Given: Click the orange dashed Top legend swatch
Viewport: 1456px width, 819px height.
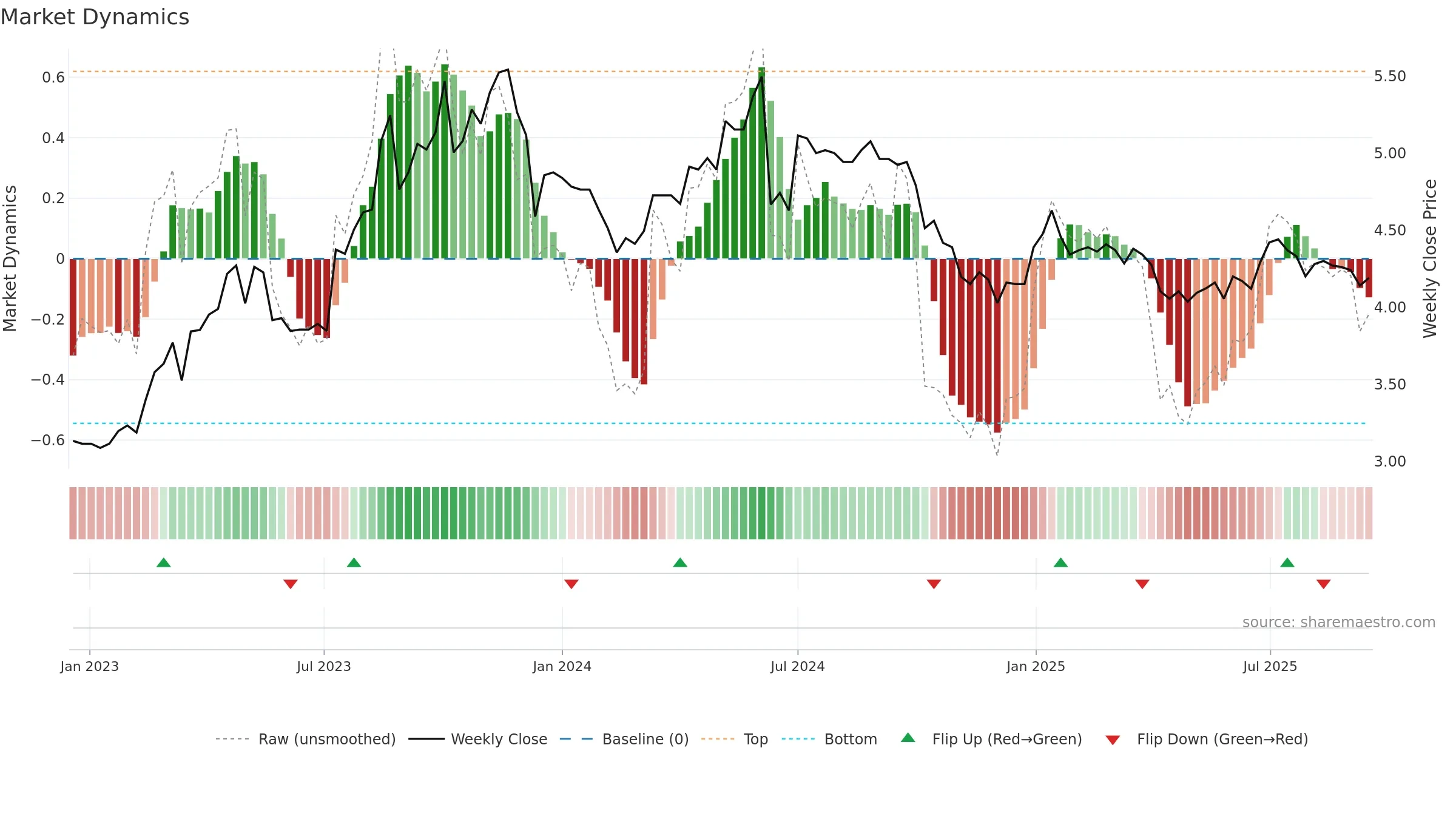Looking at the screenshot, I should (718, 739).
